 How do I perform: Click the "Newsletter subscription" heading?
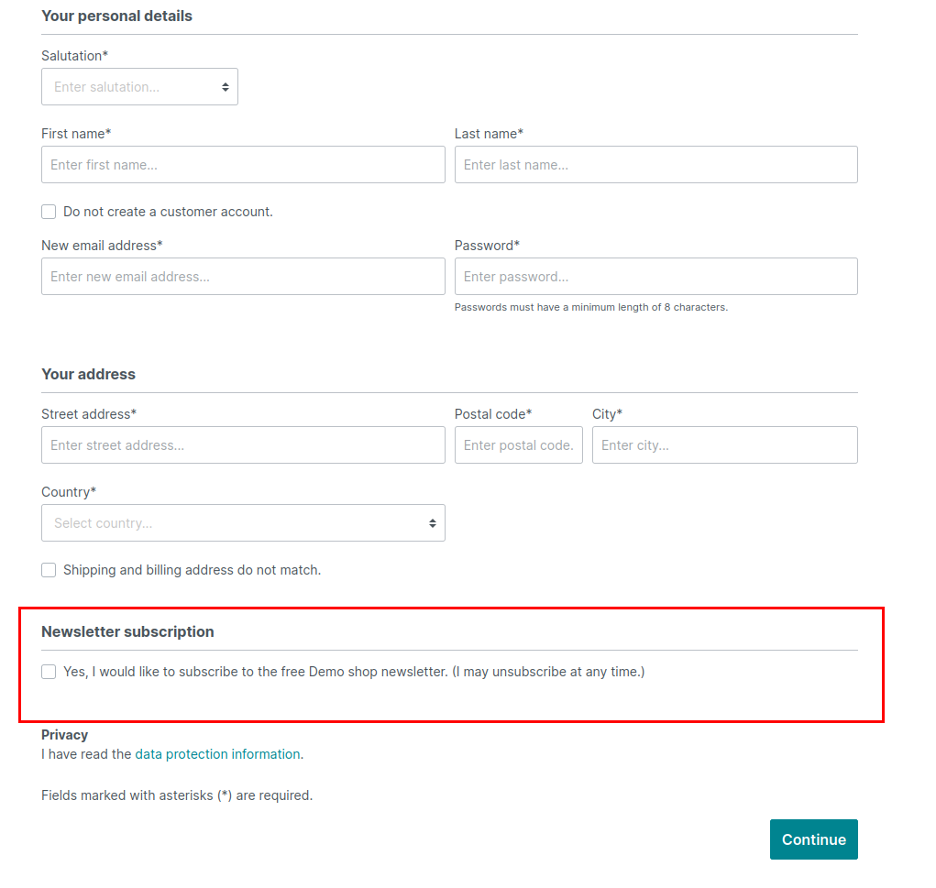click(127, 632)
